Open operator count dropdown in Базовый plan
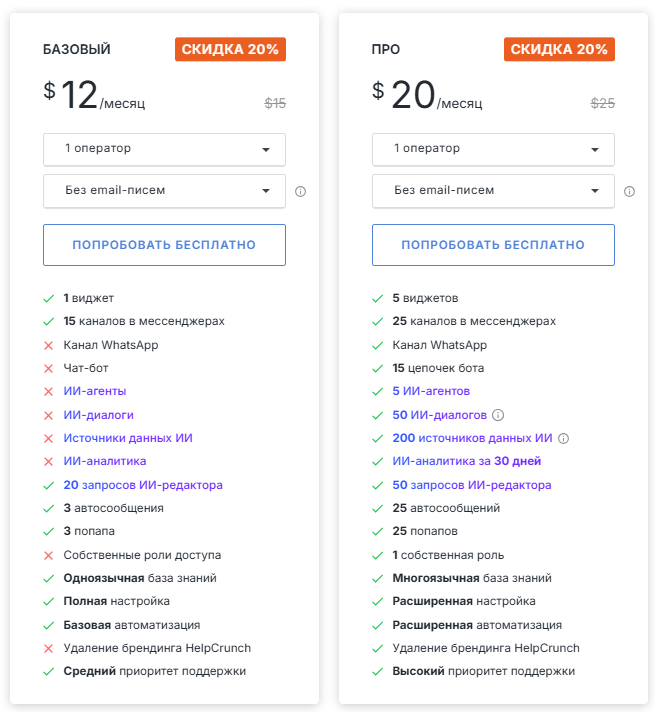This screenshot has width=655, height=712. (x=164, y=149)
